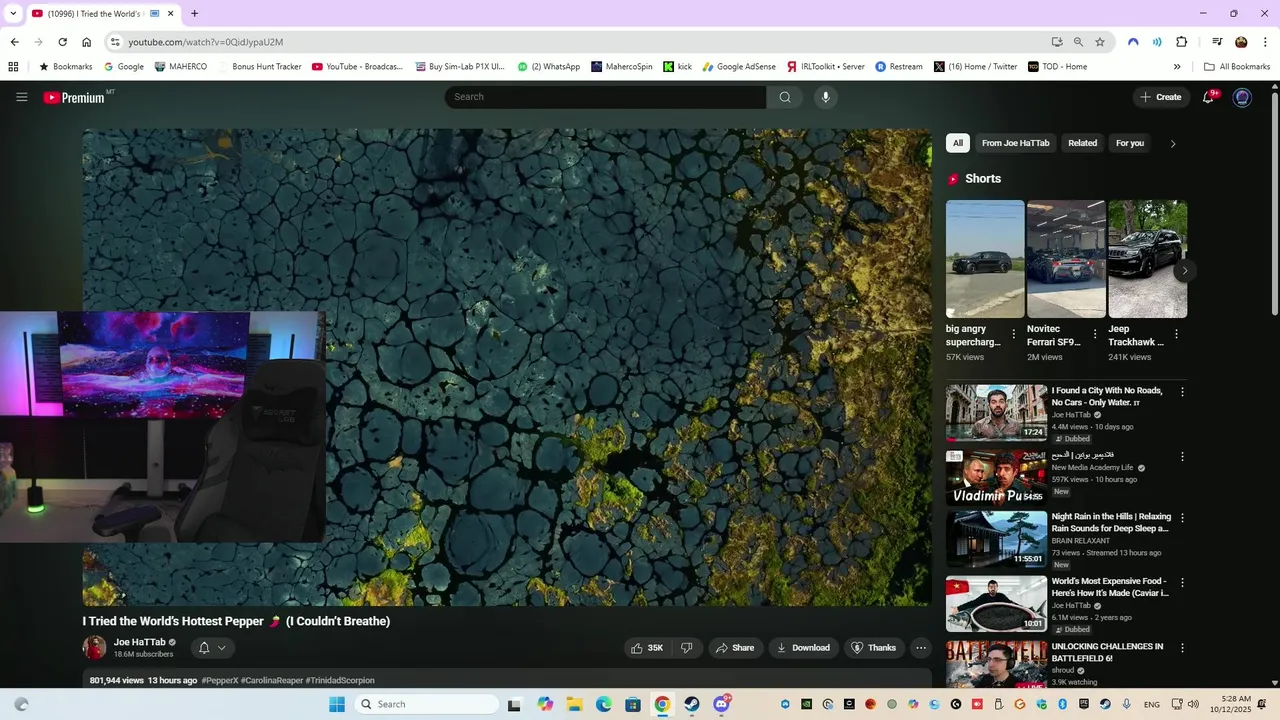Open options for Night Rain in the Hills
This screenshot has width=1280, height=720.
(1182, 518)
